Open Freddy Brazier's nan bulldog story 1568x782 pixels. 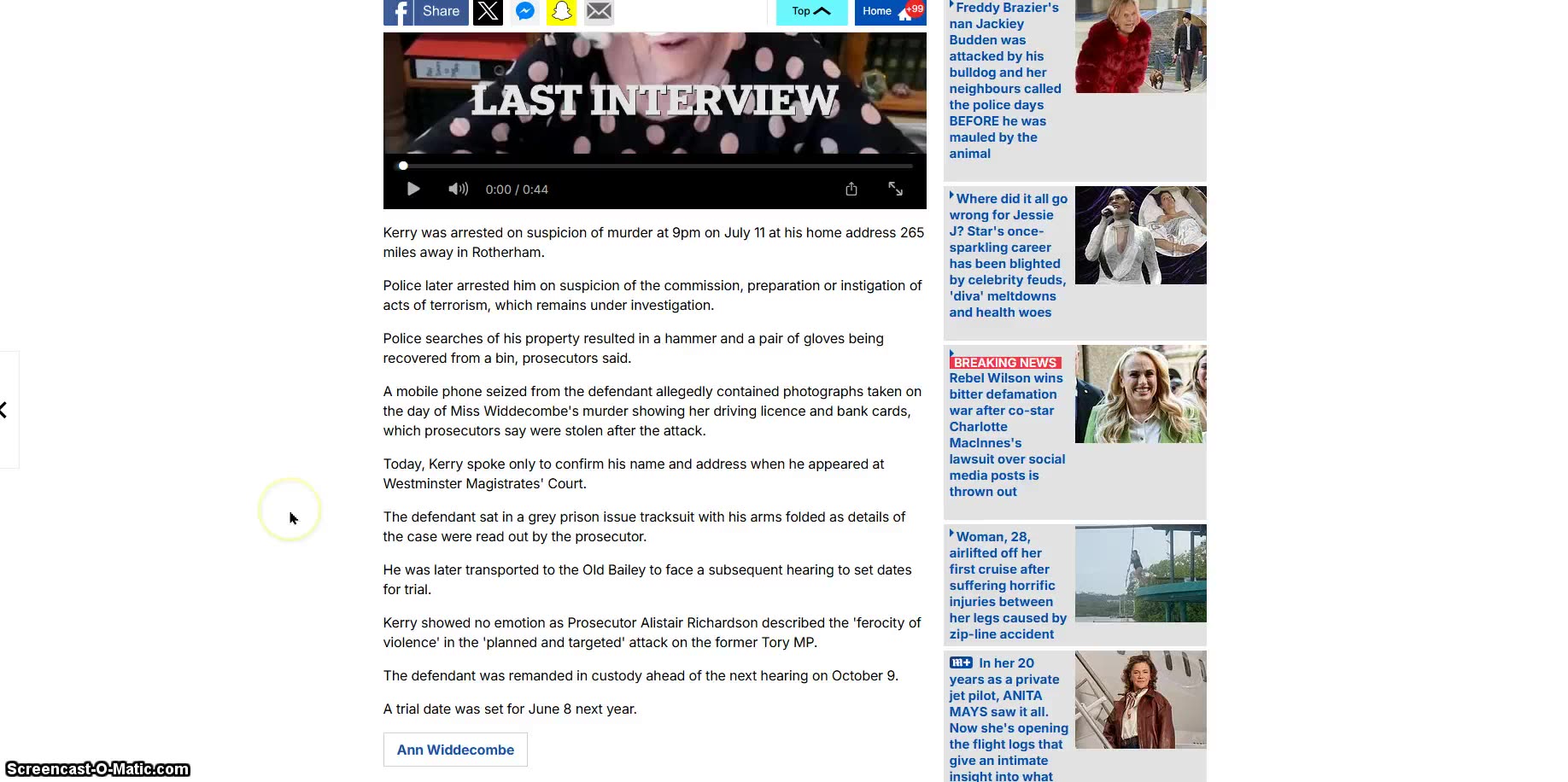pos(1007,80)
